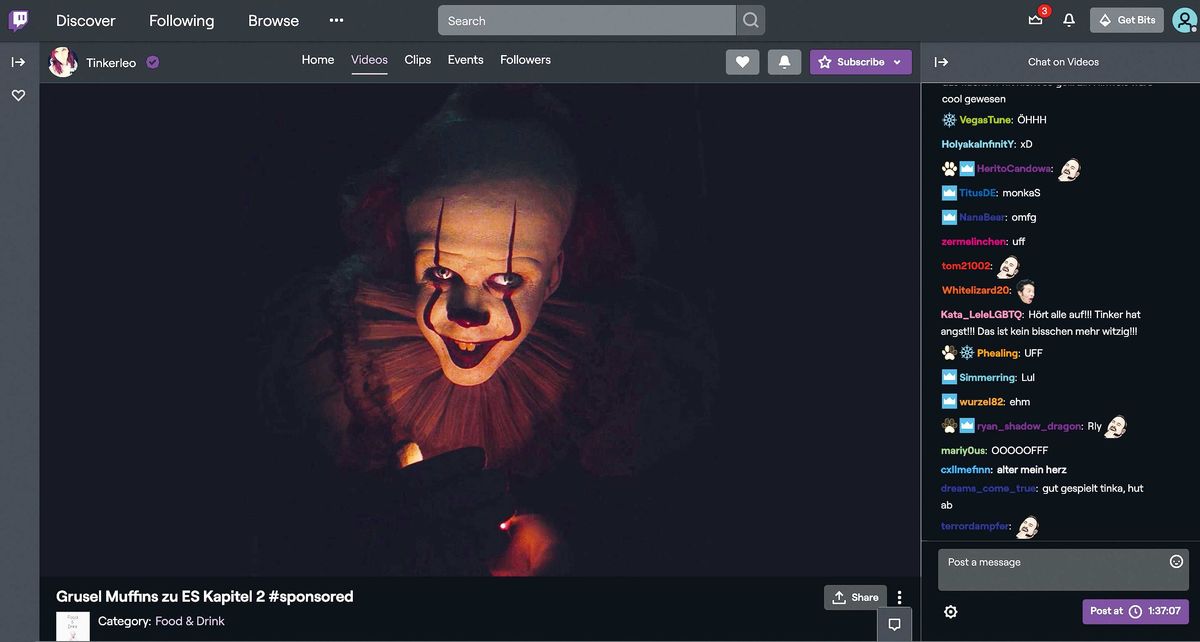Click Post at 1:37:07 button
This screenshot has width=1200, height=642.
(x=1135, y=611)
